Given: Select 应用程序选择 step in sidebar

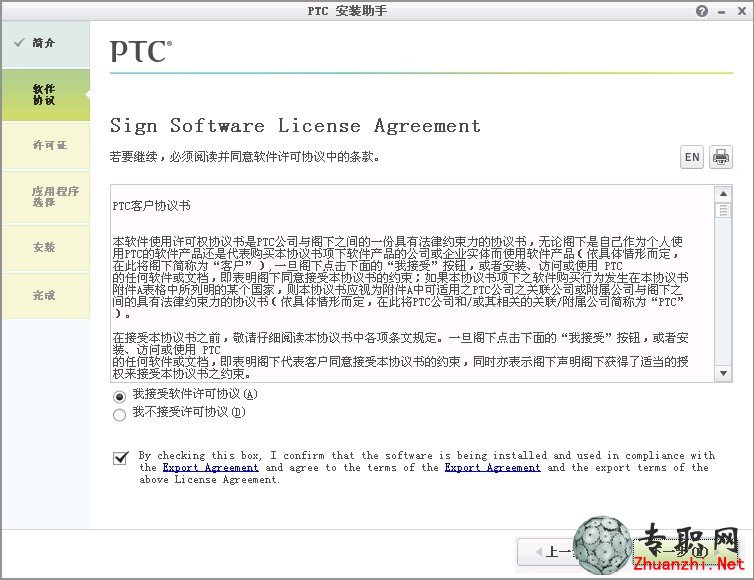Looking at the screenshot, I should click(x=45, y=197).
